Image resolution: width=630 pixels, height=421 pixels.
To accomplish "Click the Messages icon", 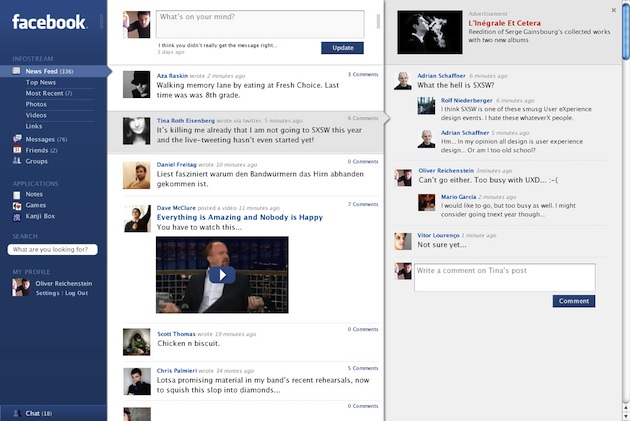I will [x=17, y=139].
